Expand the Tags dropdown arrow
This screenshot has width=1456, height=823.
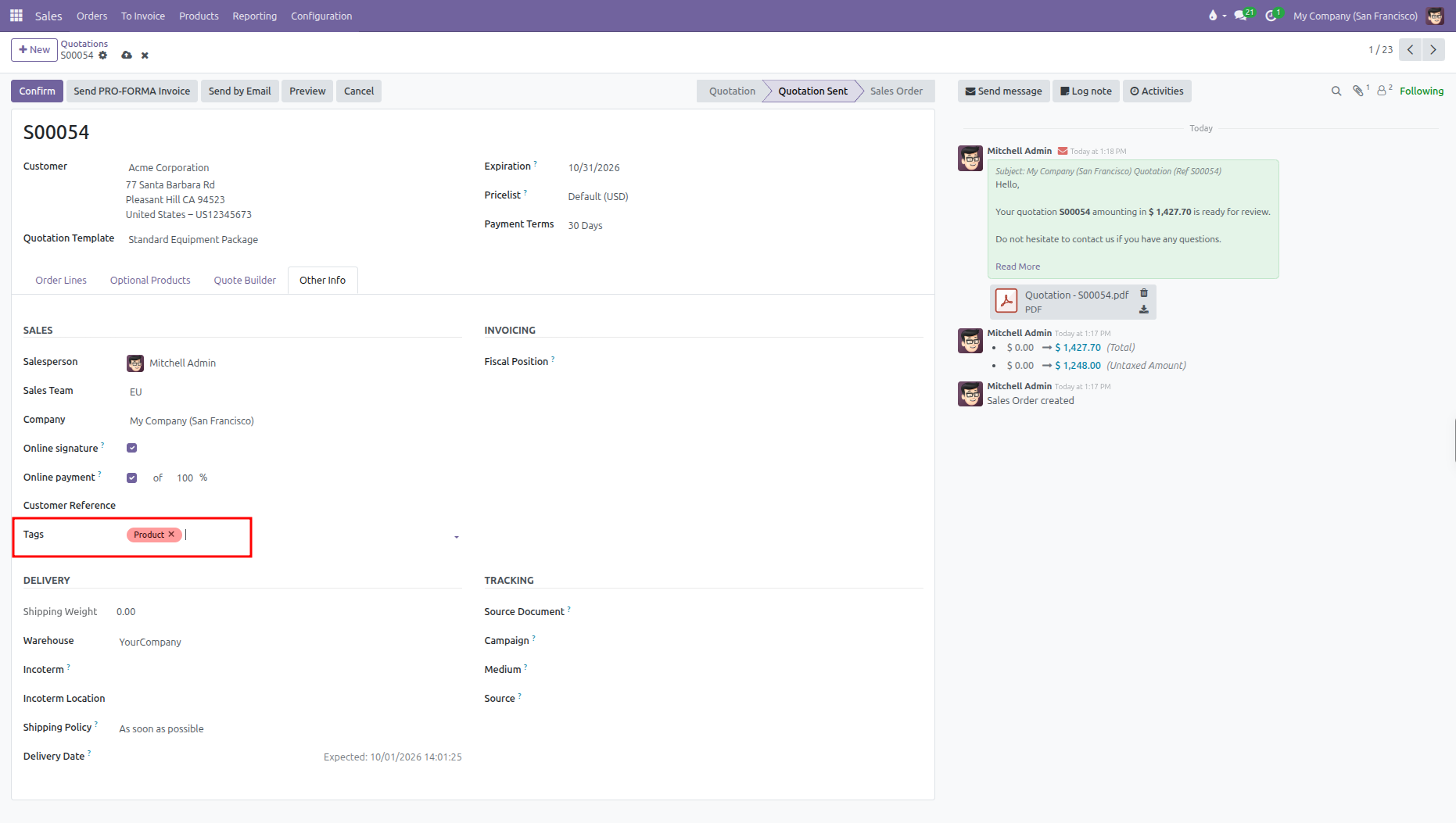(x=457, y=537)
